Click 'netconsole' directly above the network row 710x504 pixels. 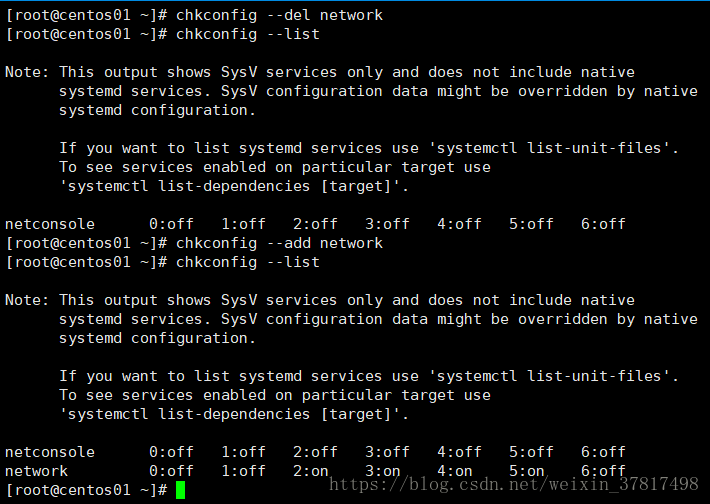tap(50, 452)
